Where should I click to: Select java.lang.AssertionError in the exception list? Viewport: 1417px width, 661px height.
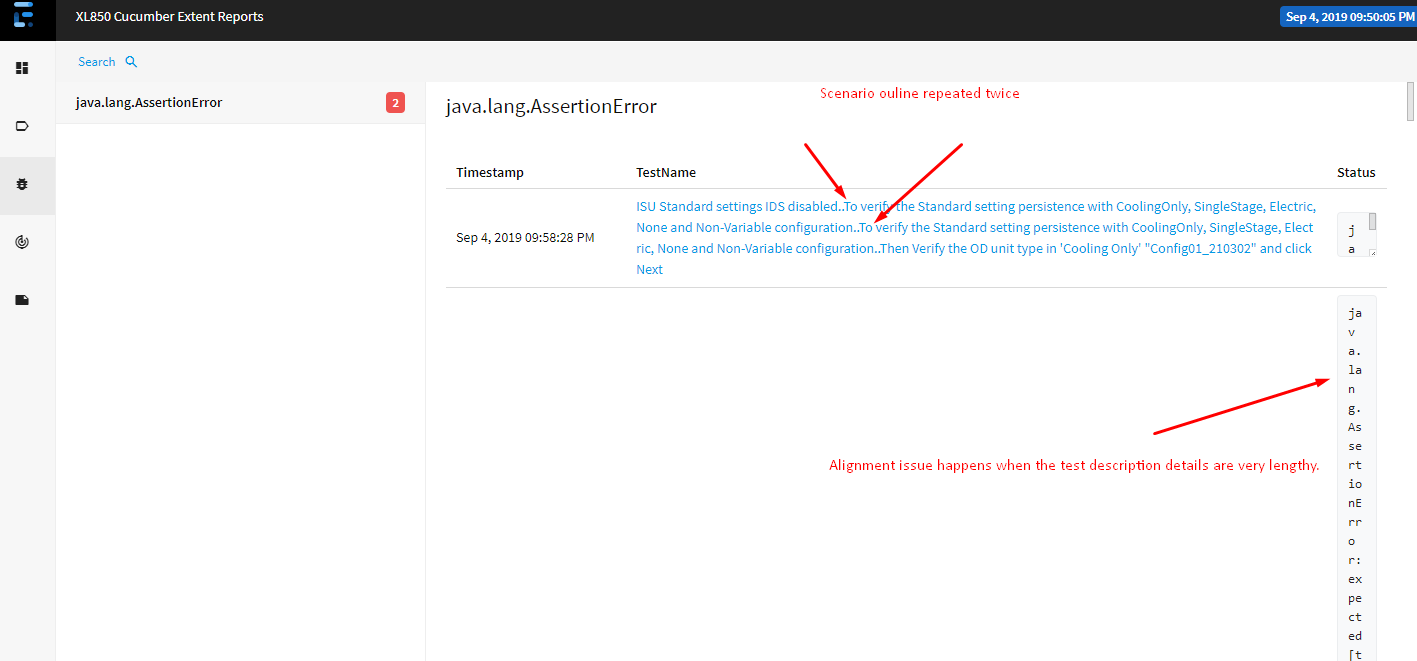[240, 103]
